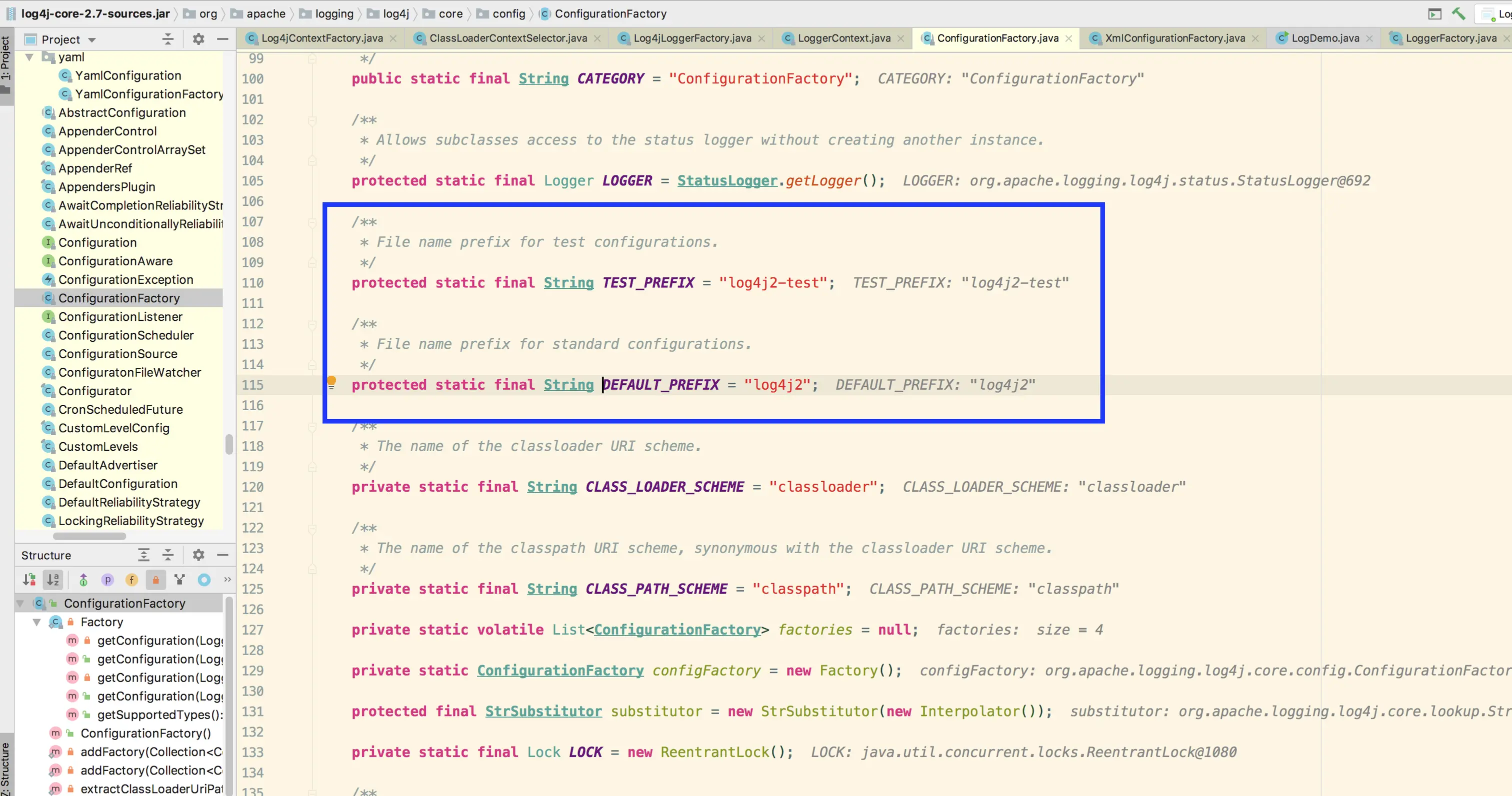Click Project panel horizontal scrollbar
1512x796 pixels.
(x=89, y=536)
